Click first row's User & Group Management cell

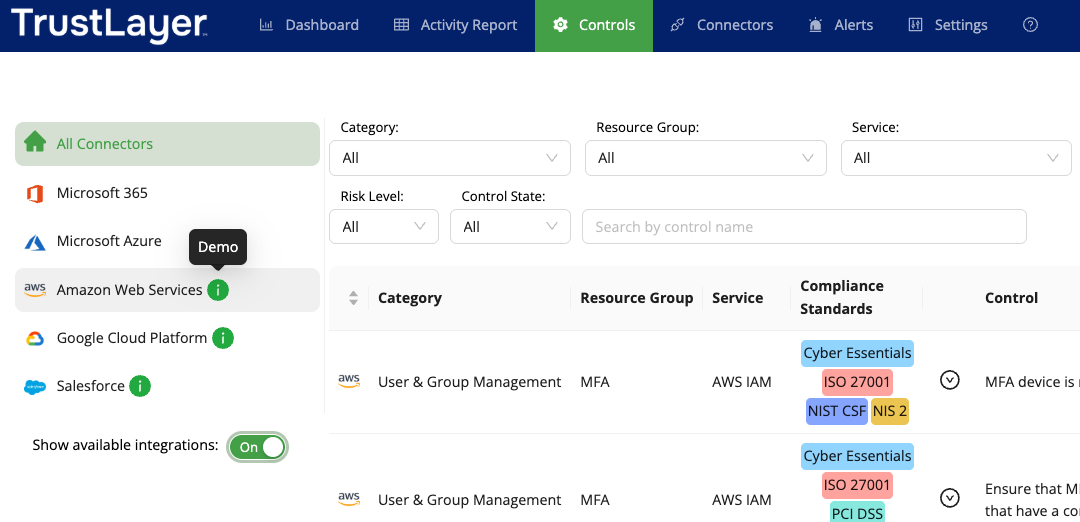point(470,382)
